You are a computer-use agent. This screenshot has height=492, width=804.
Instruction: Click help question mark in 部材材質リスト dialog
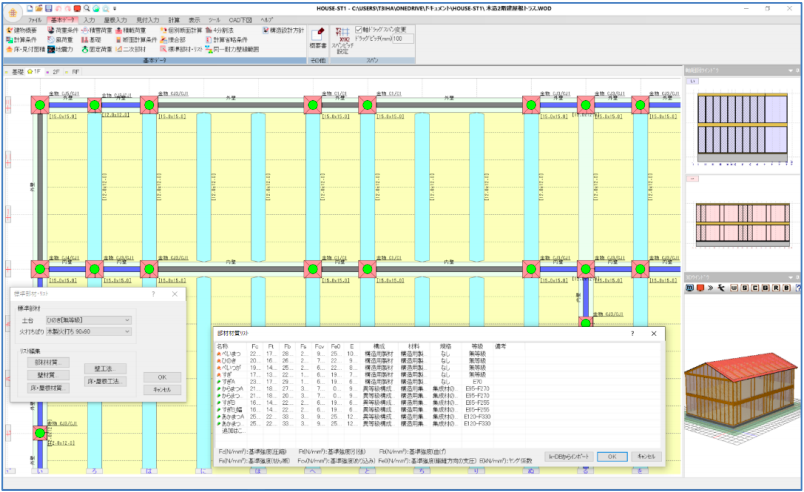632,334
